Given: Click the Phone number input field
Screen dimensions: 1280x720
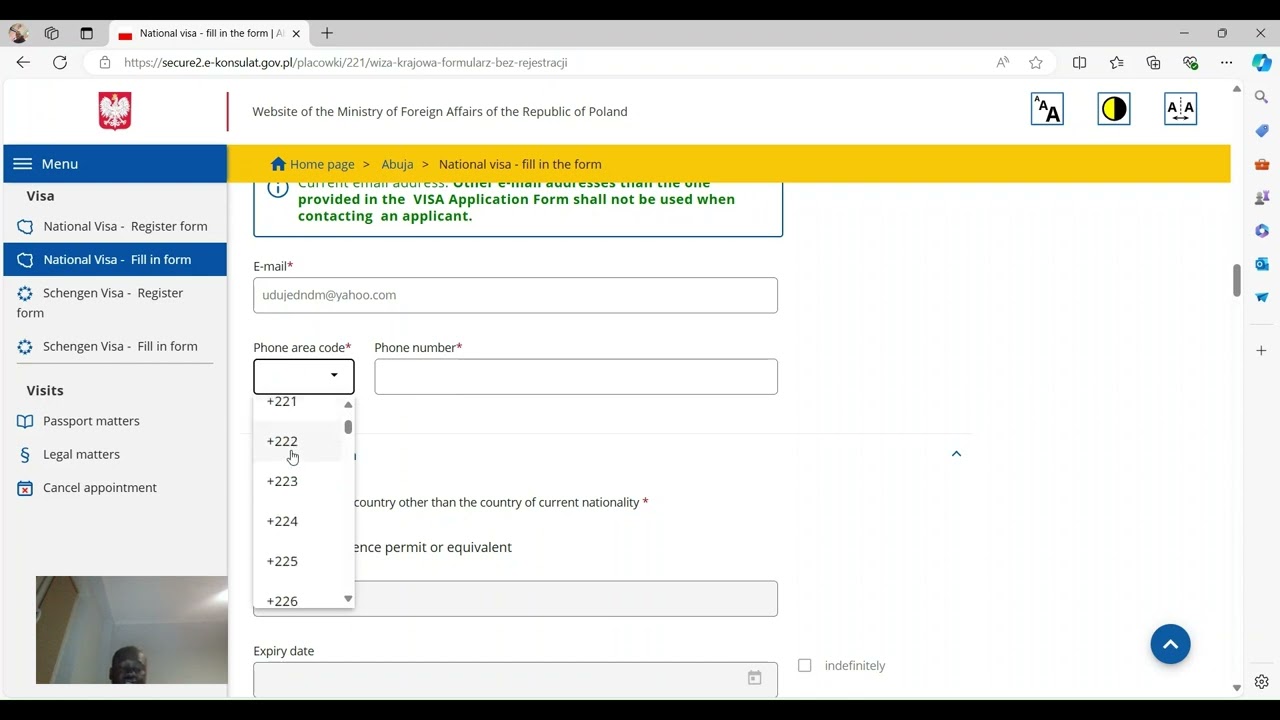Looking at the screenshot, I should click(576, 376).
